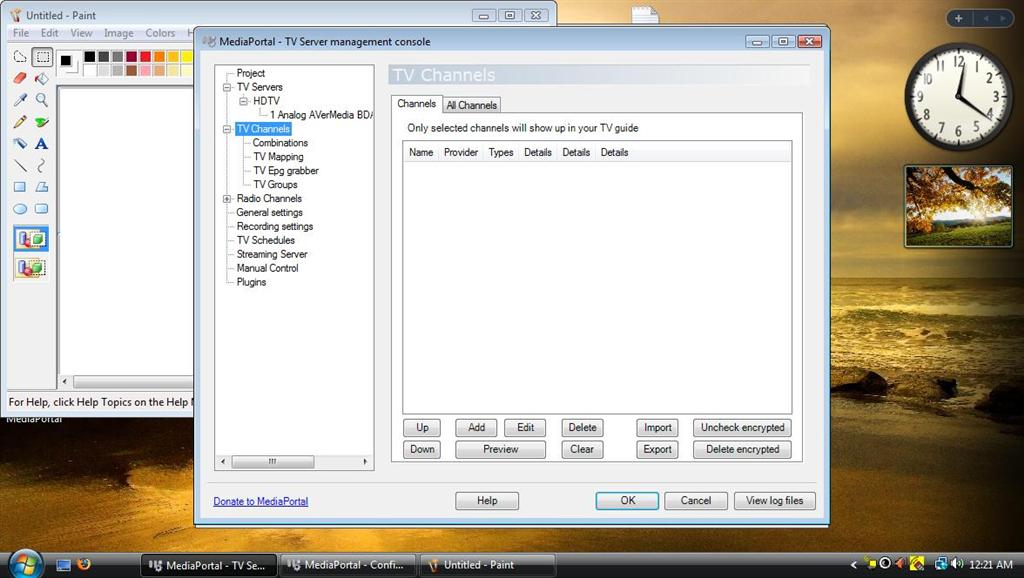Open TV Groups in the tree
This screenshot has height=578, width=1024.
pos(275,185)
